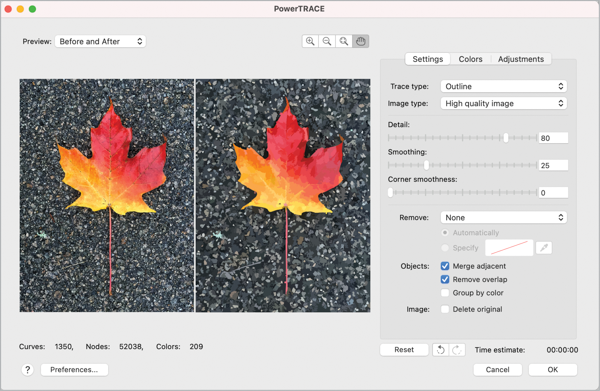Open help with the question mark button

pyautogui.click(x=28, y=370)
